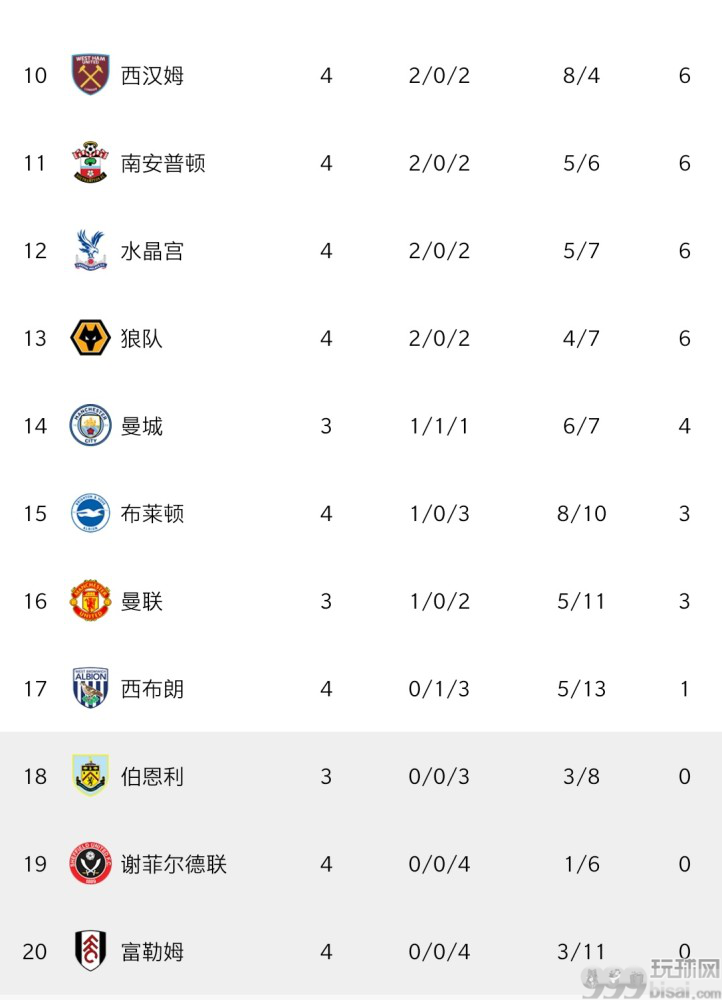Open team name 西汉姆
Viewport: 722px width, 1000px height.
(152, 75)
